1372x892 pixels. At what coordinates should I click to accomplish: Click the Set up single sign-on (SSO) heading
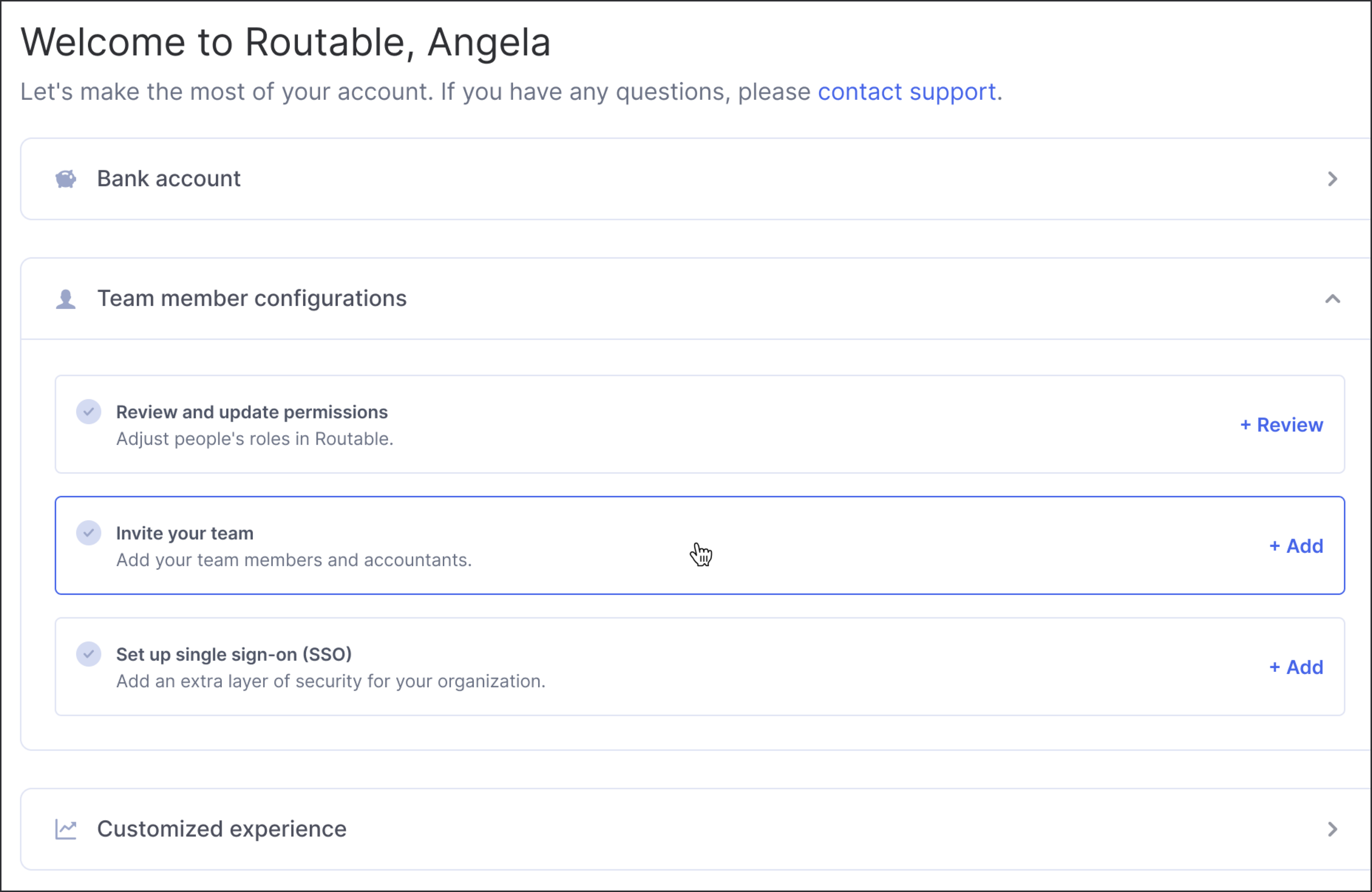point(234,655)
